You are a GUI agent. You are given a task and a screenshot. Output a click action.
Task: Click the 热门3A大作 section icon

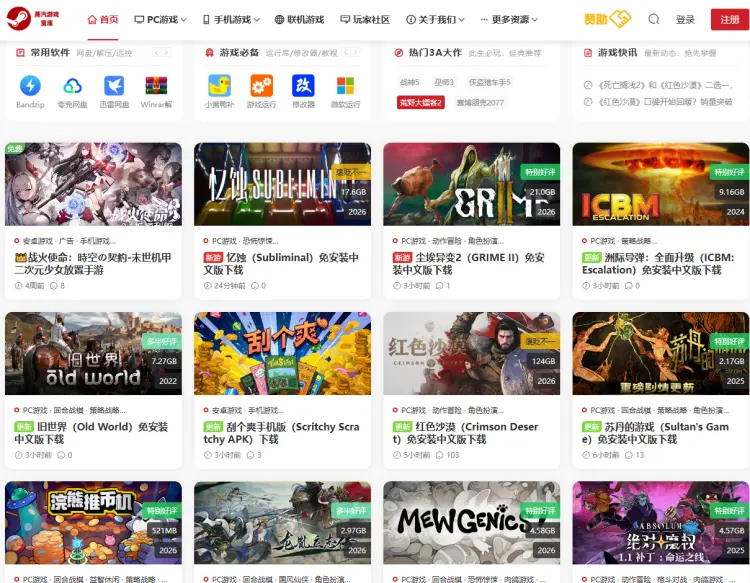click(398, 53)
